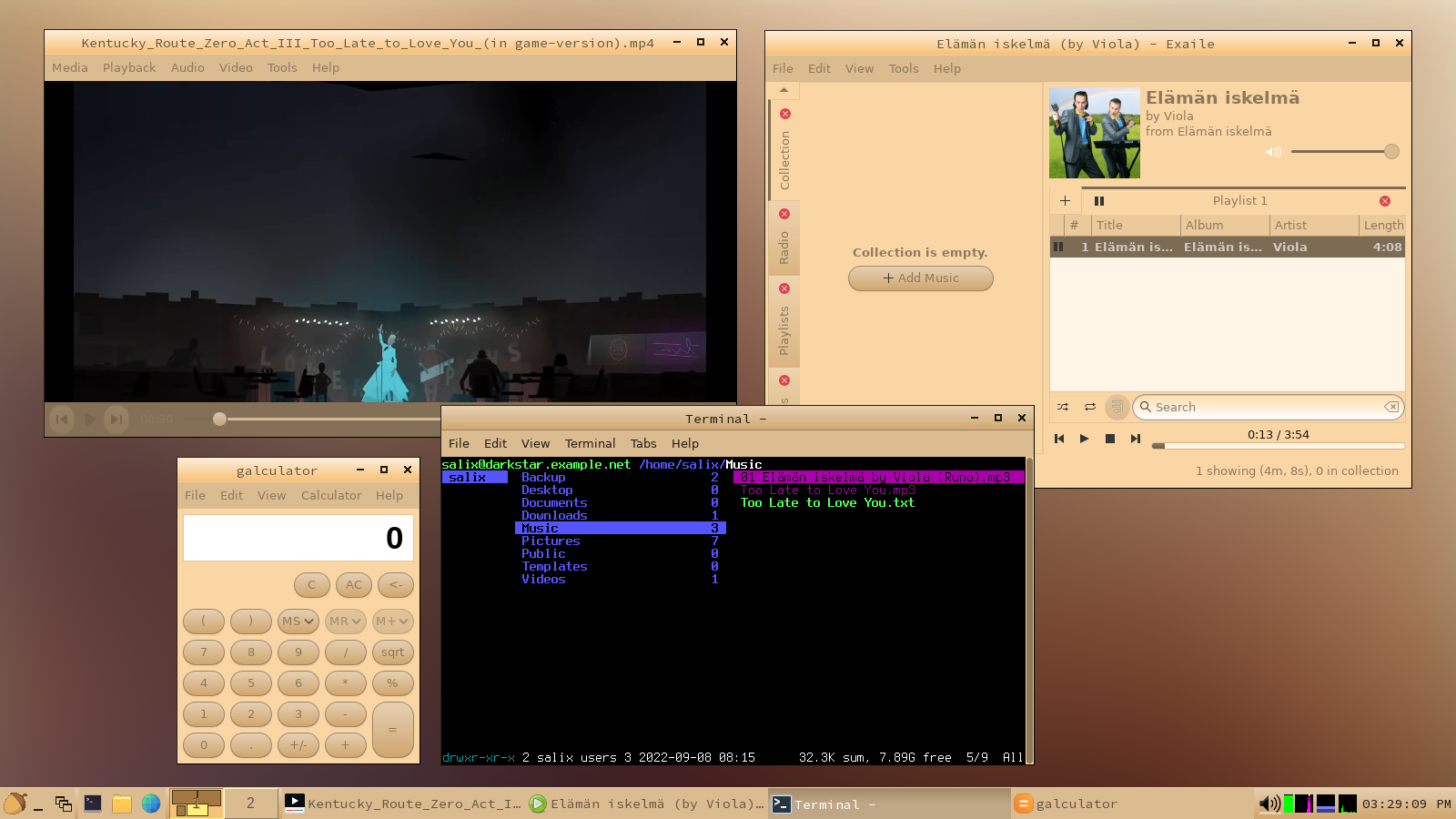Toggle repeat mode in Exaile playlist

click(1090, 407)
